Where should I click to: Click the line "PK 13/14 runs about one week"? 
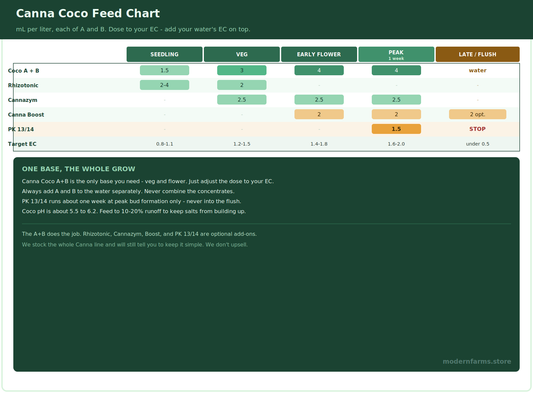point(131,201)
